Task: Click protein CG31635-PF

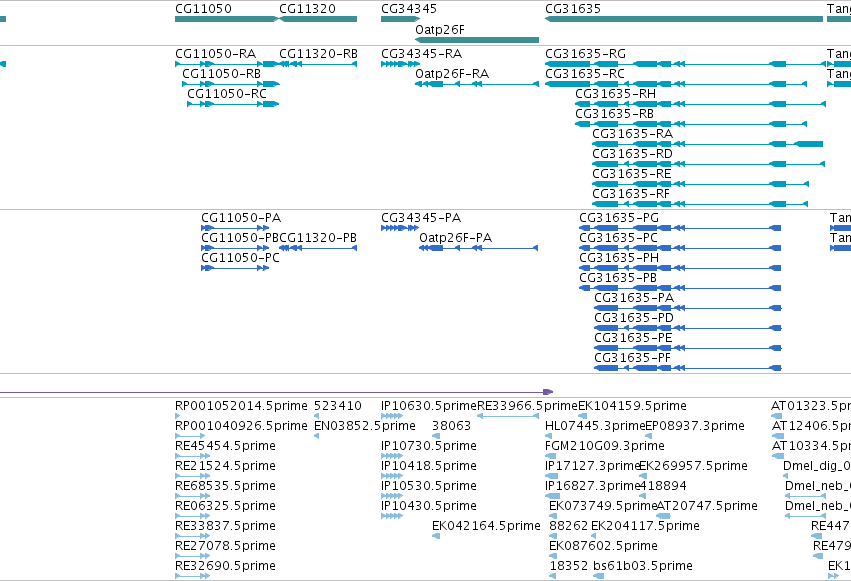Action: coord(632,359)
